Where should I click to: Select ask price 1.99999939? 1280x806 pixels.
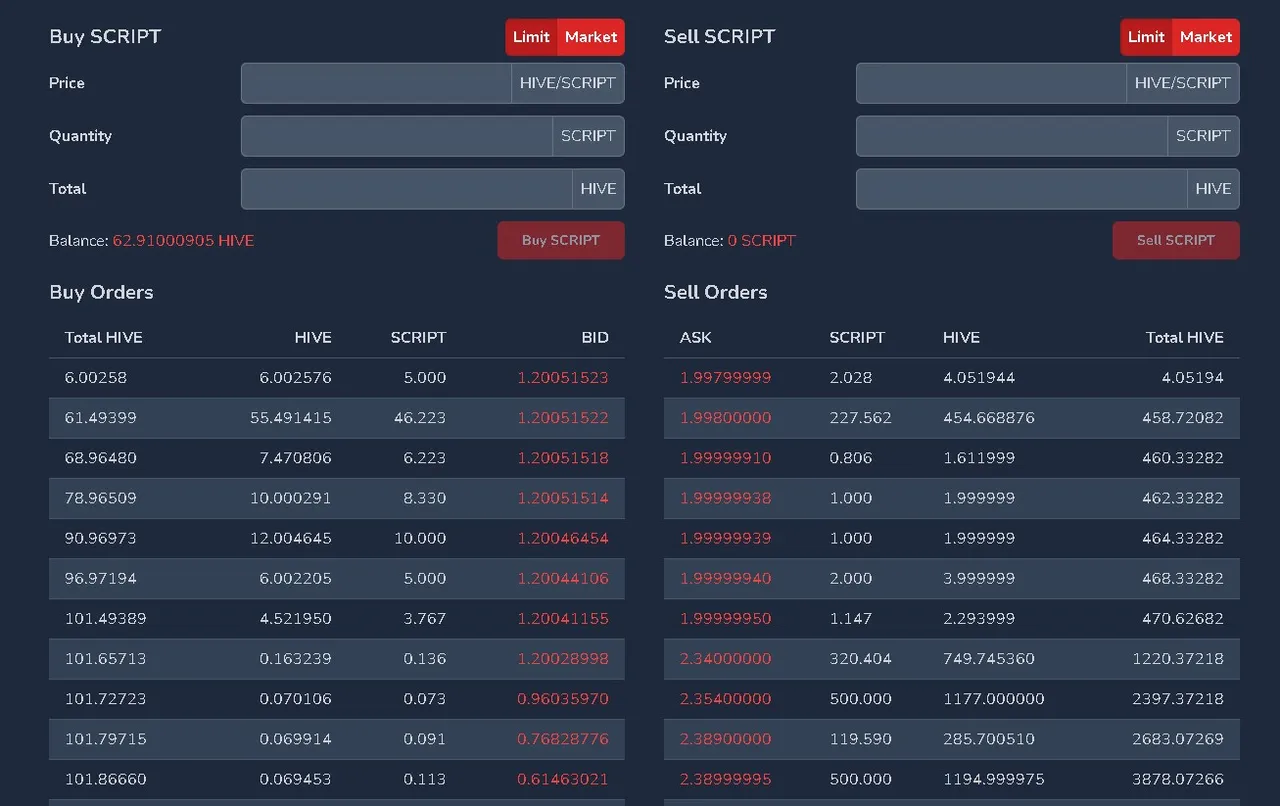pyautogui.click(x=726, y=538)
